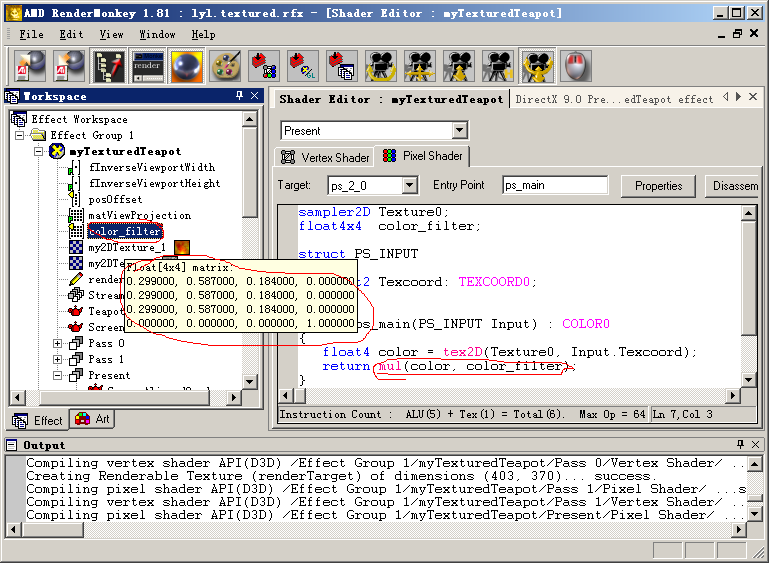
Task: Click the Pass 0 pass icon
Action: click(76, 343)
